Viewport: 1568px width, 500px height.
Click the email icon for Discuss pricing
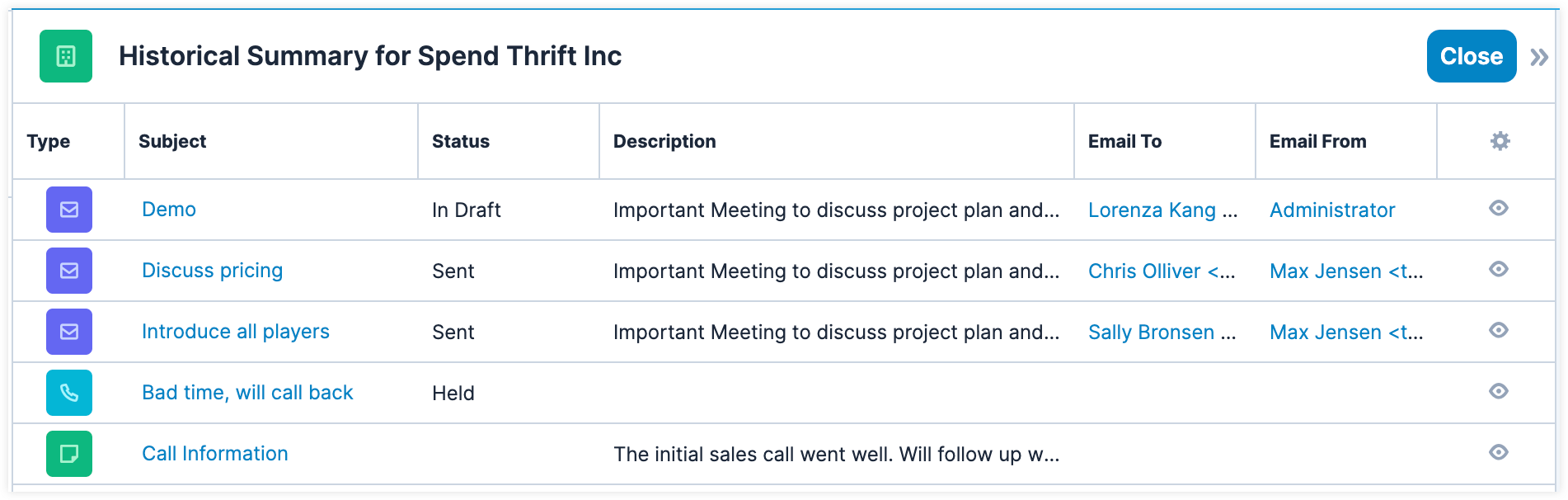pyautogui.click(x=69, y=271)
